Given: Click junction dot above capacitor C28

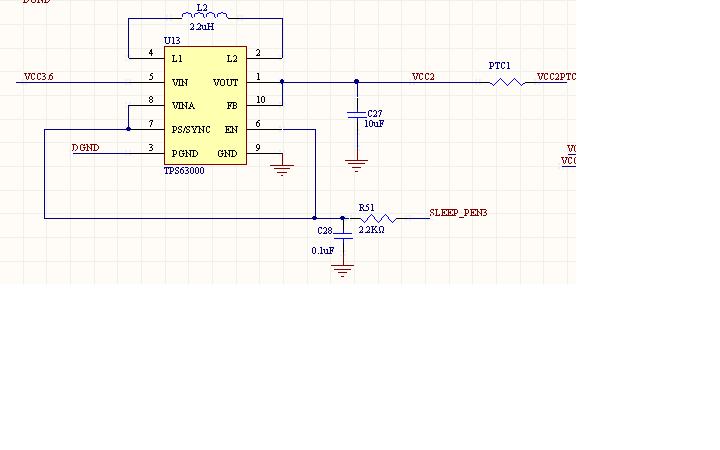Looking at the screenshot, I should pos(343,218).
